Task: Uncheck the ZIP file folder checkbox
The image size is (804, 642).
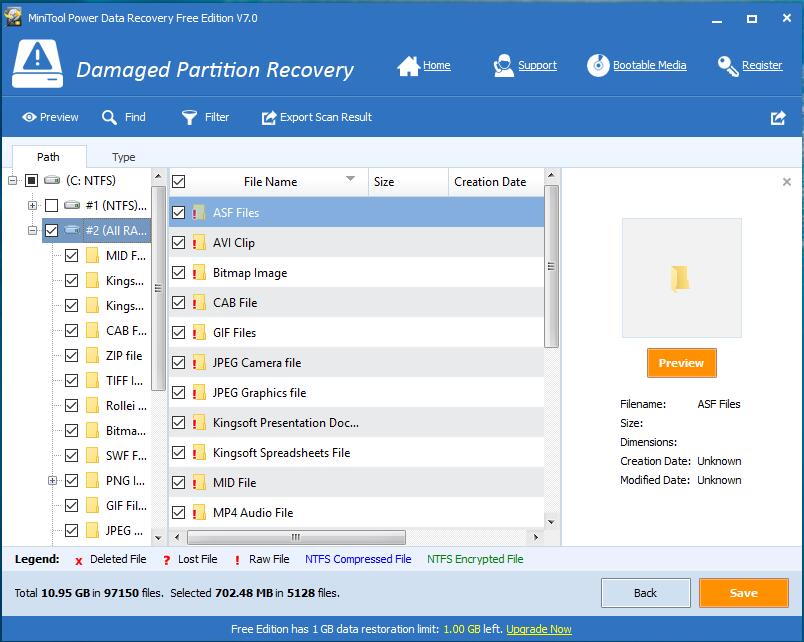Action: tap(72, 355)
